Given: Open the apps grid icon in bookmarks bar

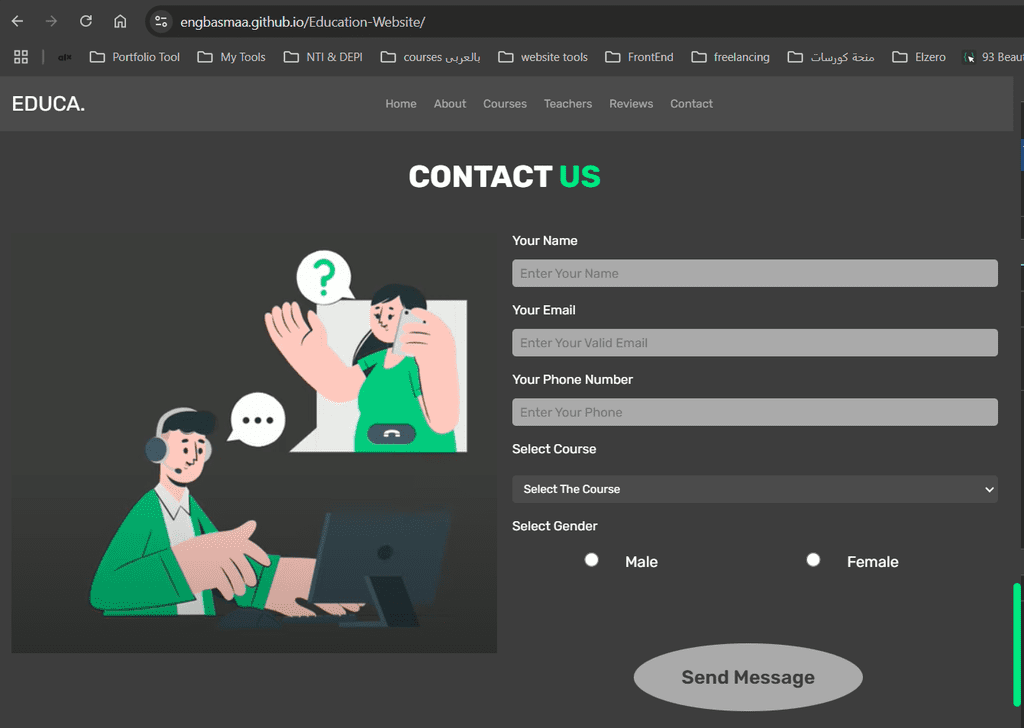Looking at the screenshot, I should click(x=21, y=57).
